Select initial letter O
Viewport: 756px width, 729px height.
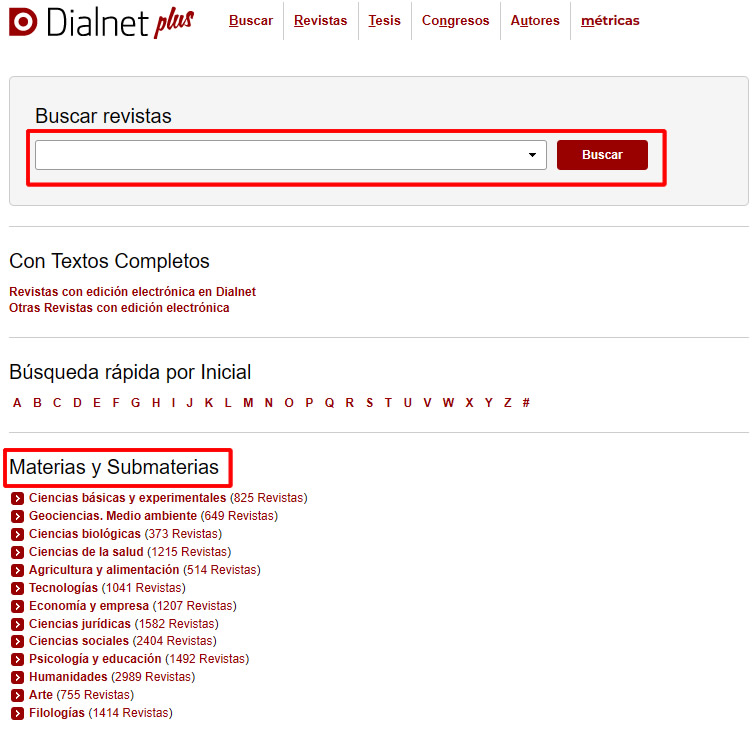tap(289, 403)
